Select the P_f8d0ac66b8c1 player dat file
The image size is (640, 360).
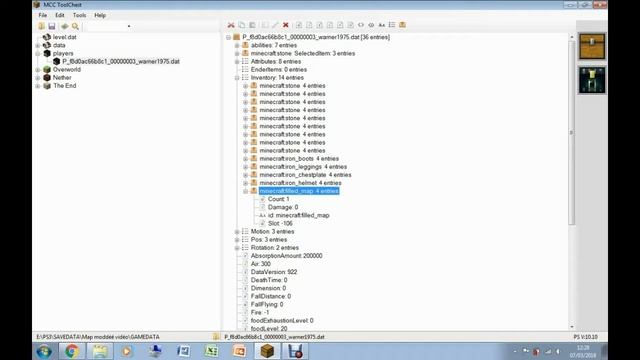(x=121, y=62)
